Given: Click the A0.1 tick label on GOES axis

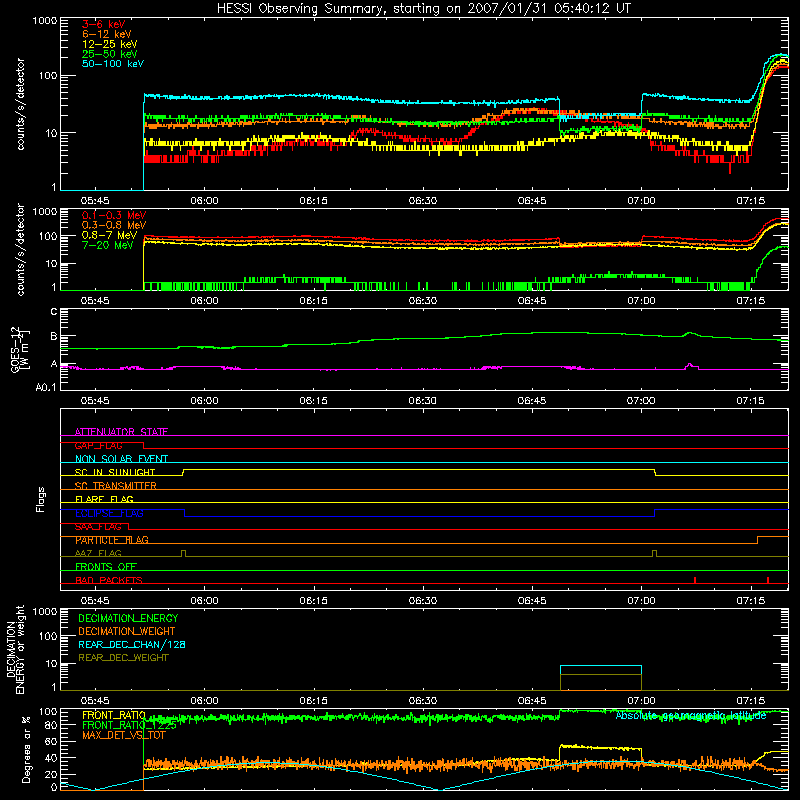Looking at the screenshot, I should pos(46,387).
